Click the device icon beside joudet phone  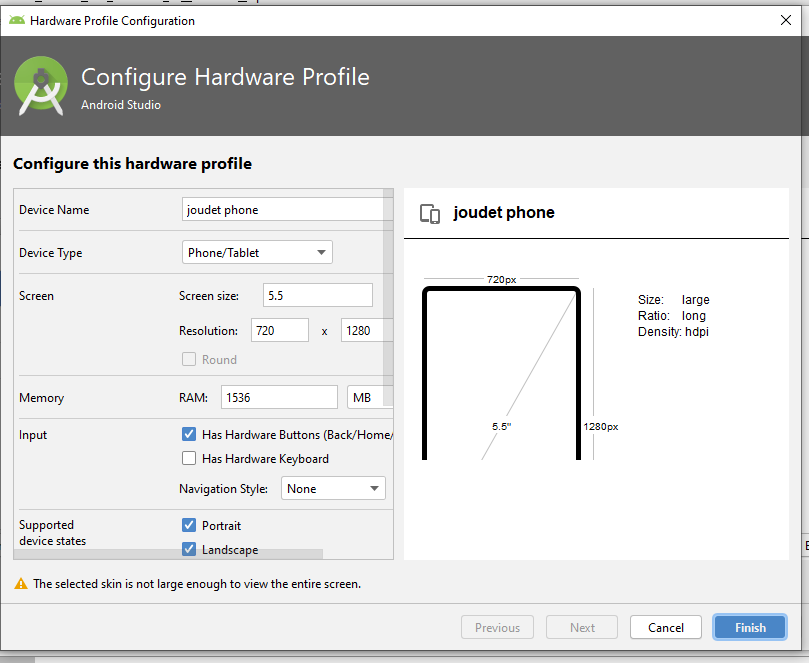[430, 213]
